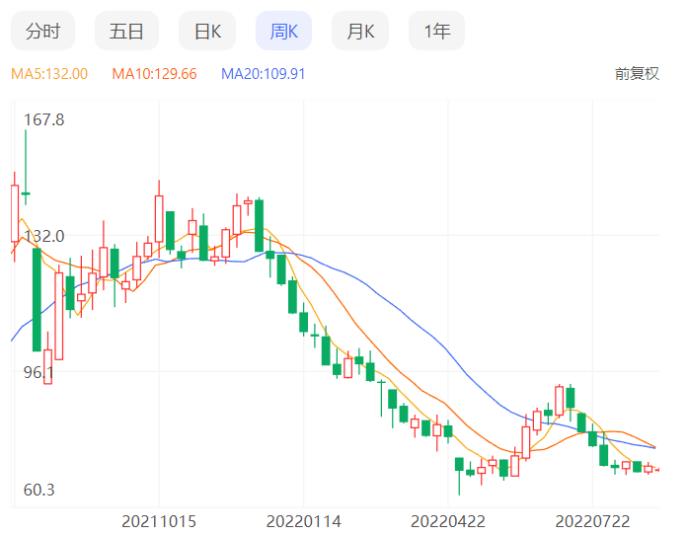688x535 pixels.
Task: Click the highlighted 周K tab
Action: [x=284, y=32]
